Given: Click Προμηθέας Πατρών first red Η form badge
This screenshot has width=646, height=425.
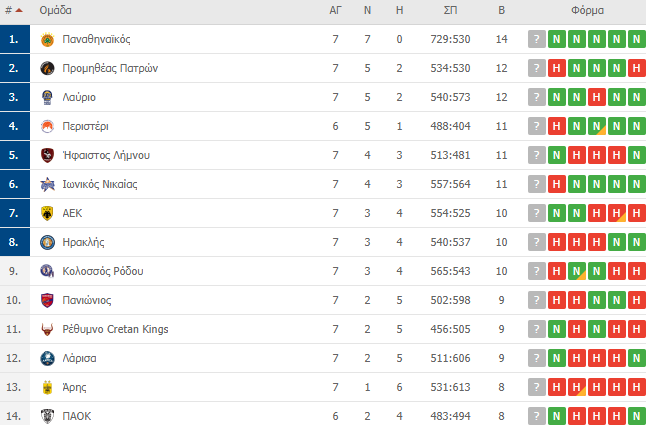Looking at the screenshot, I should tap(557, 68).
